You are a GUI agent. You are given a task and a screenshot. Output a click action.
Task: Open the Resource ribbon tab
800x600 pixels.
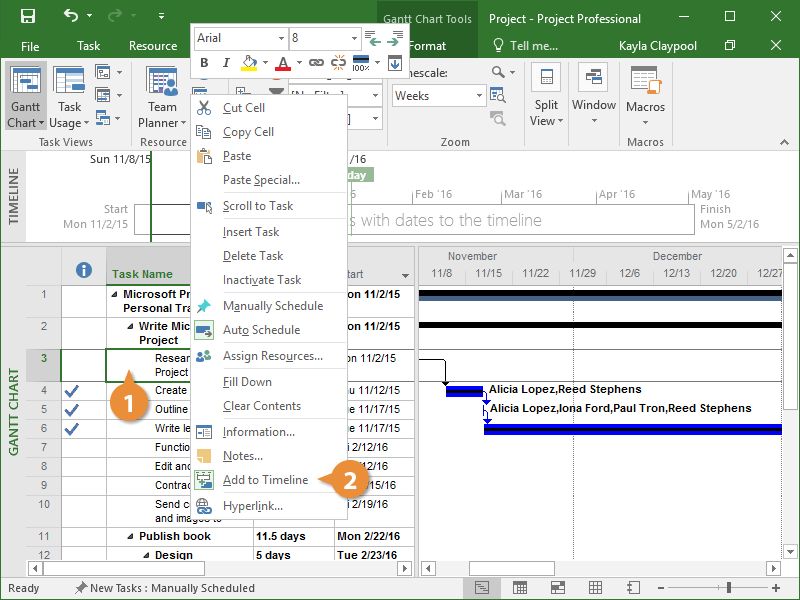pyautogui.click(x=153, y=46)
